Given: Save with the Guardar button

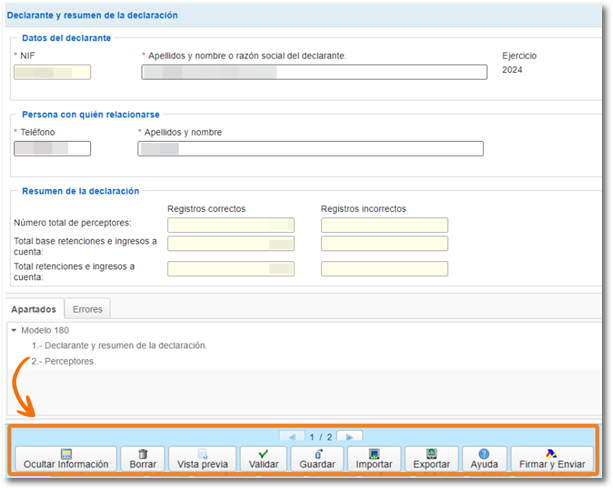Looking at the screenshot, I should (x=317, y=459).
